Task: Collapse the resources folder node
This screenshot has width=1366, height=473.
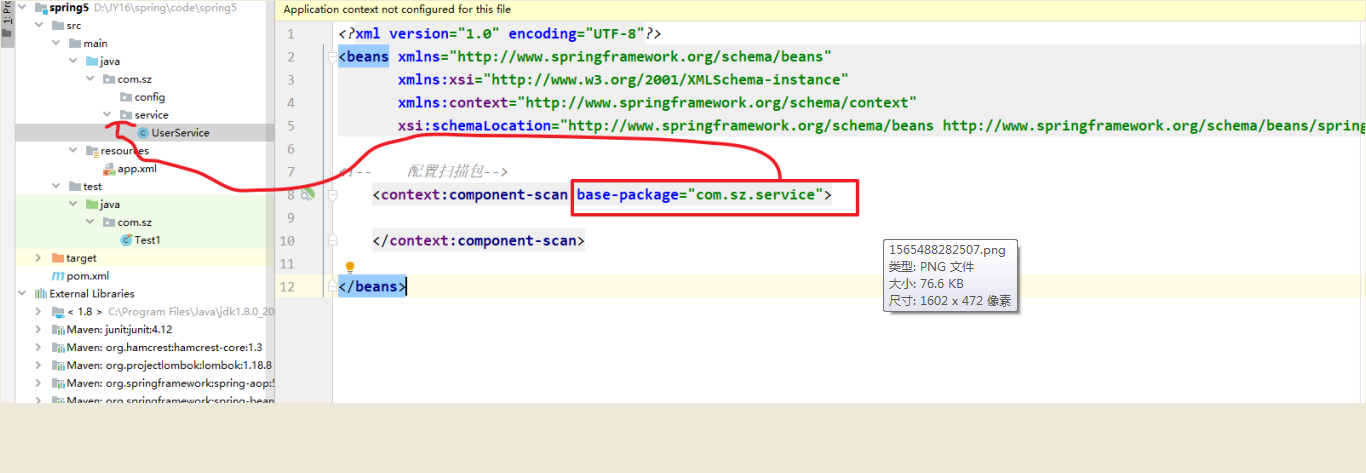Action: 73,151
